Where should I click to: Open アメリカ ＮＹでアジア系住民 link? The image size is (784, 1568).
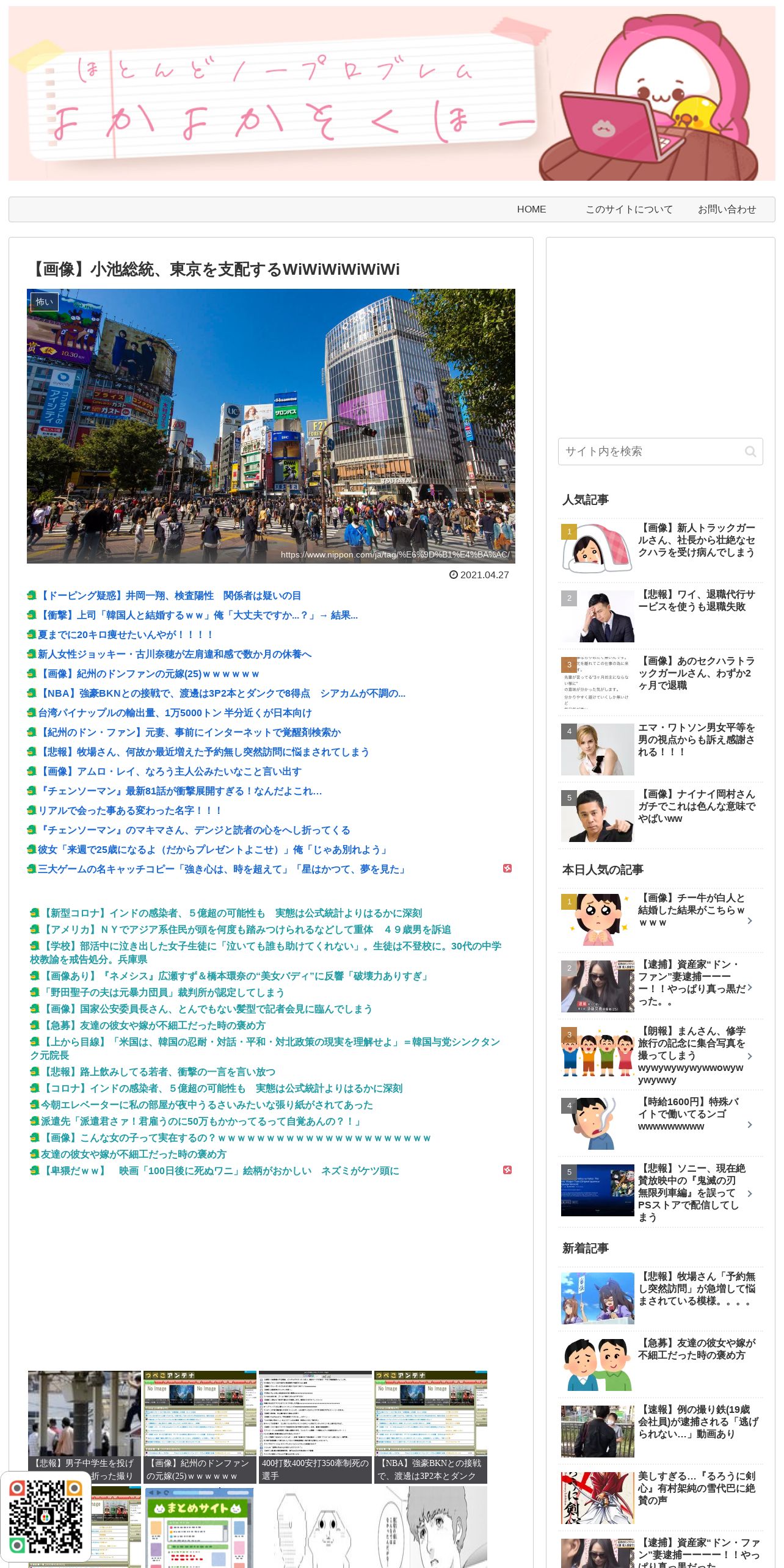click(246, 929)
